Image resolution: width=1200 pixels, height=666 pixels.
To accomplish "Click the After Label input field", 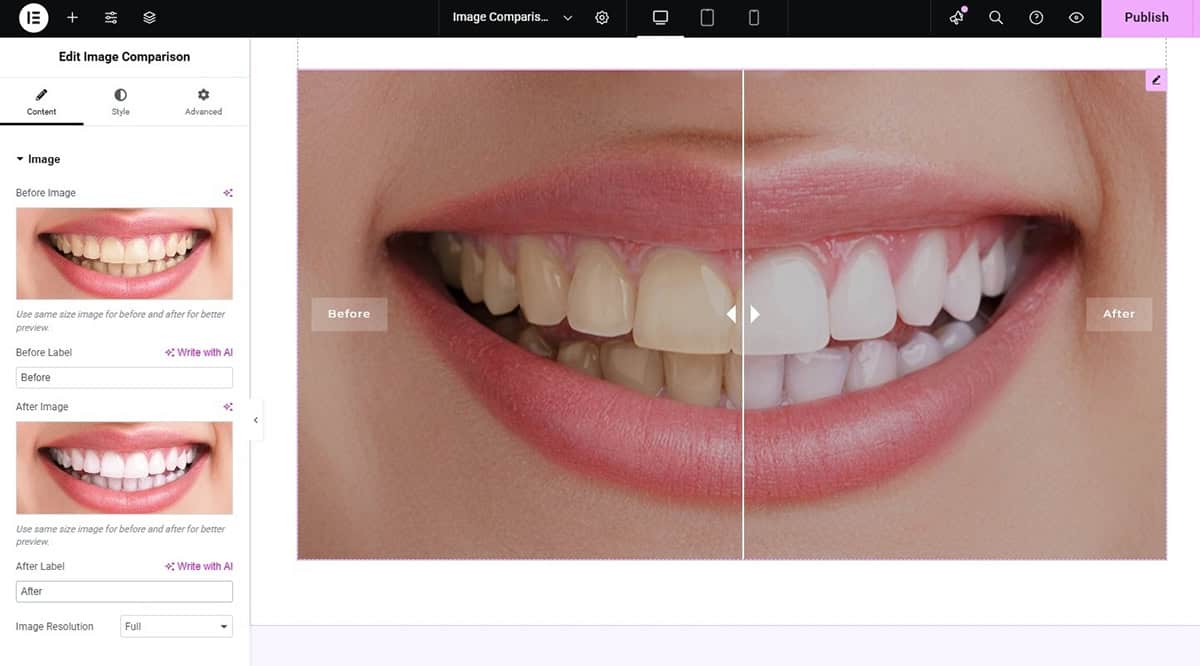I will click(124, 591).
